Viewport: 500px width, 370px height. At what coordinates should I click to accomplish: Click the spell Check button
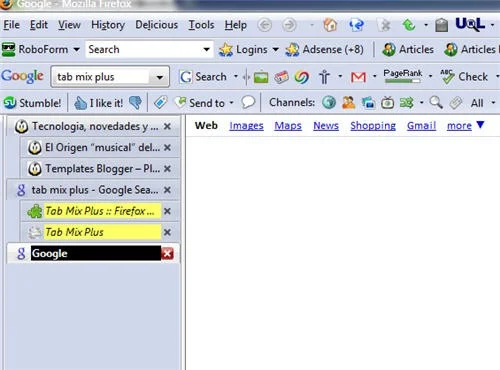464,77
